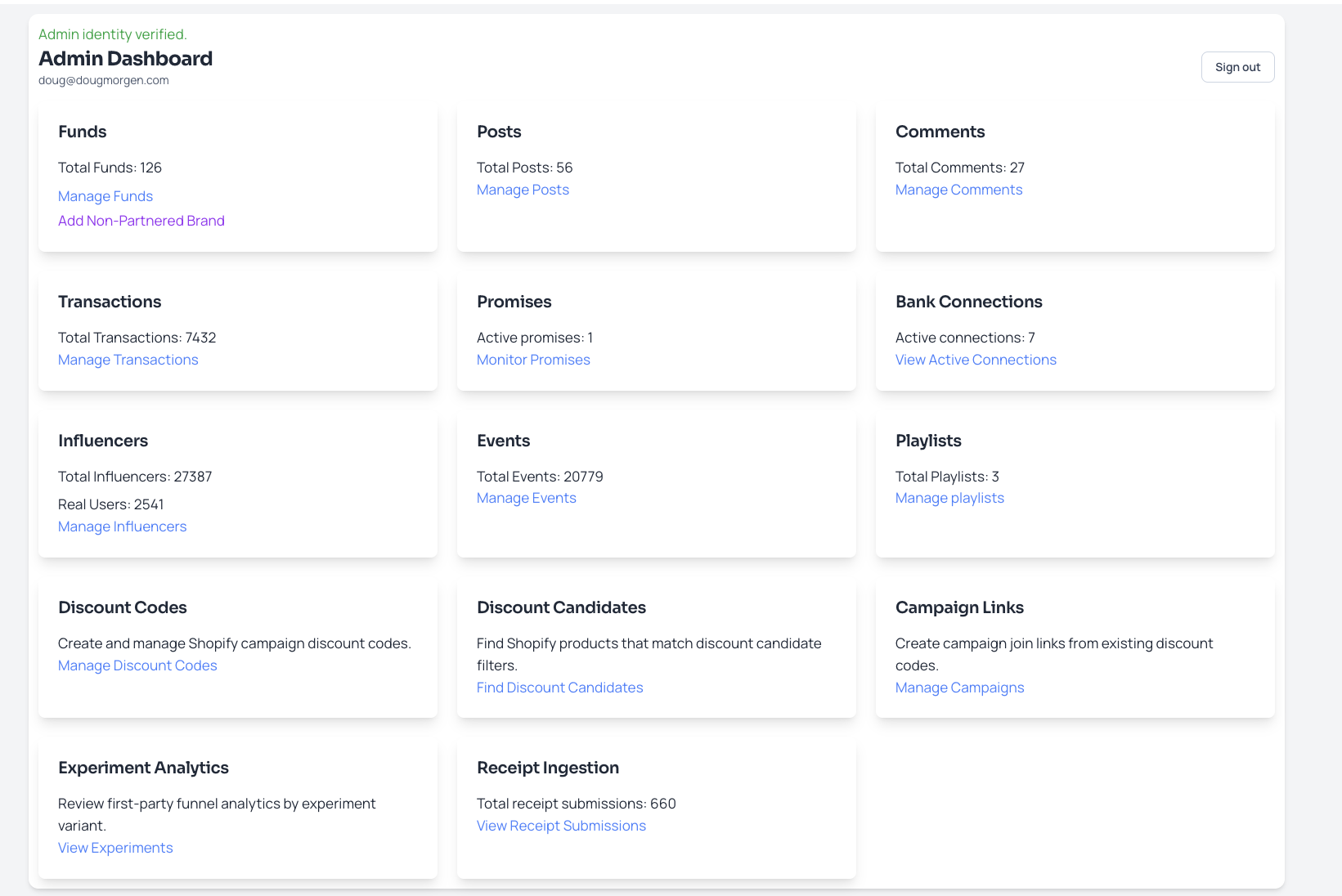This screenshot has height=896, width=1342.
Task: Click the Bank Connections card title
Action: (968, 302)
